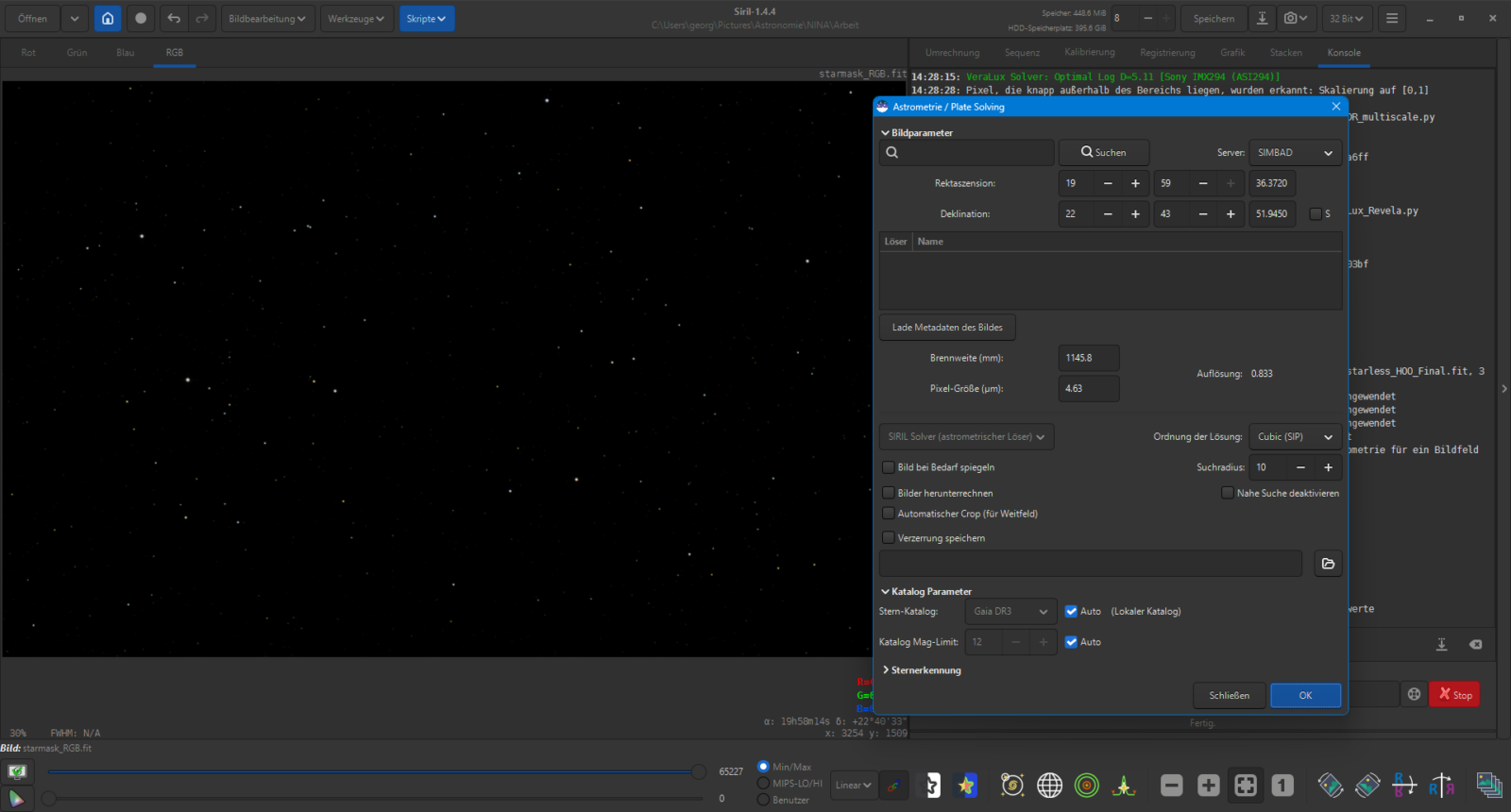Switch to the Rot channel tab
This screenshot has width=1511, height=812.
[x=28, y=53]
